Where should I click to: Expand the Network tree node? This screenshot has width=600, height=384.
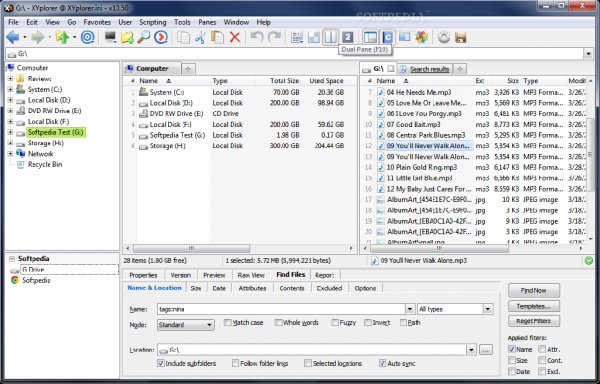point(10,154)
